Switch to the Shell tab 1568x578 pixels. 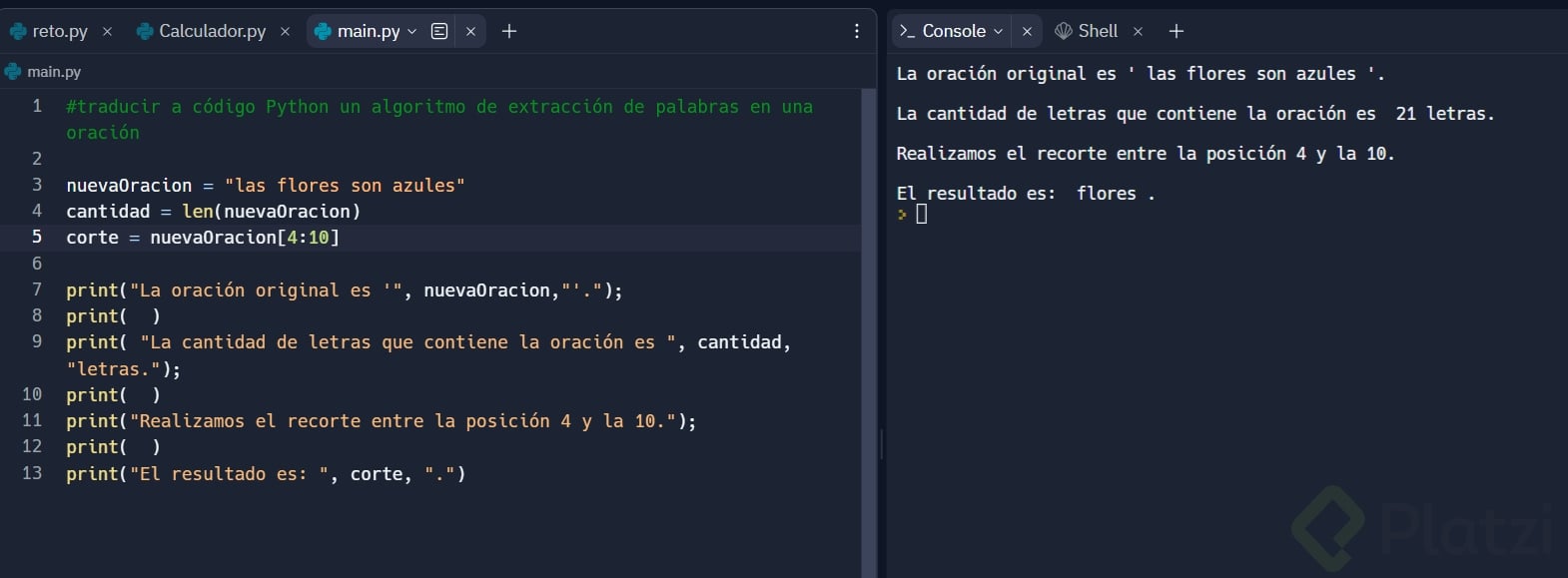coord(1098,31)
